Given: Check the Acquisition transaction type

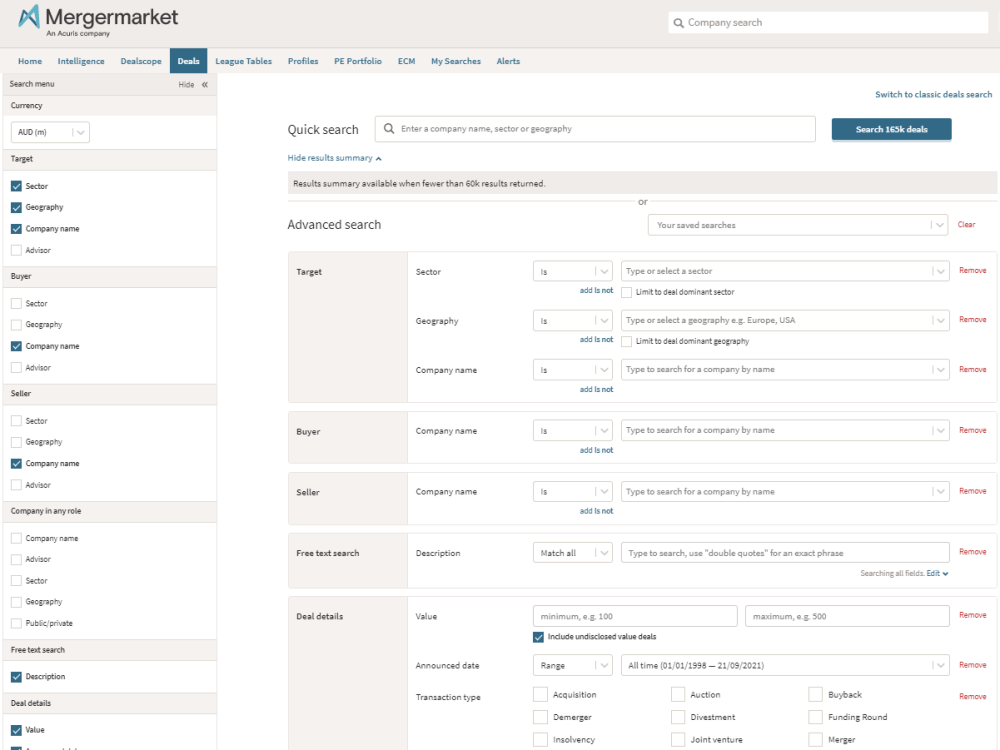Looking at the screenshot, I should coord(540,694).
